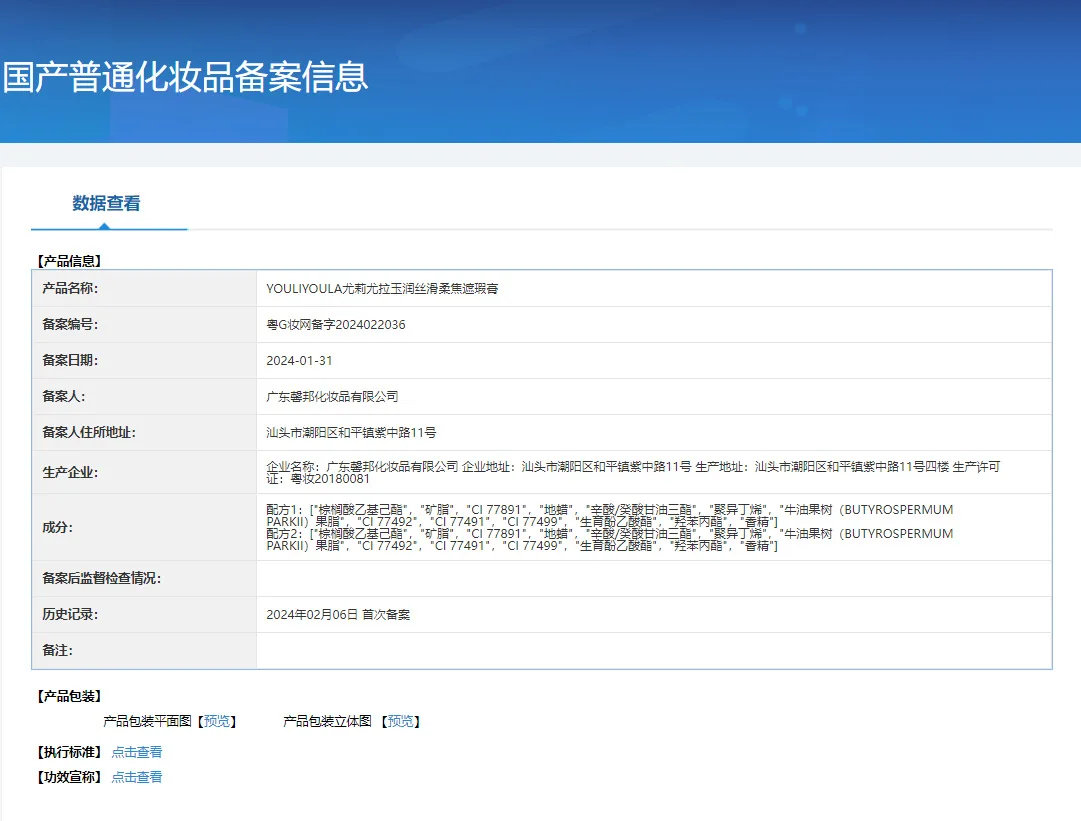This screenshot has width=1081, height=821.
Task: Select the 生产企业 label cell
Action: (x=144, y=472)
